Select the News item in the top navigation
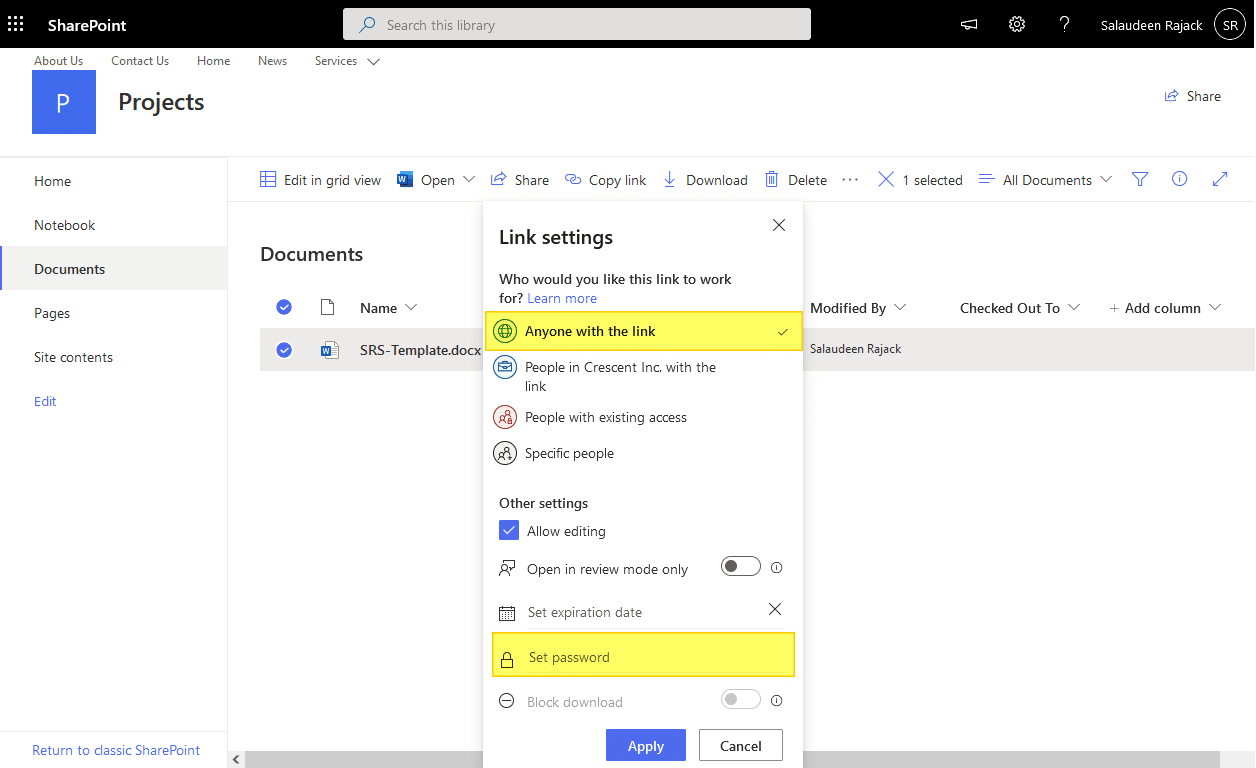 click(x=272, y=61)
